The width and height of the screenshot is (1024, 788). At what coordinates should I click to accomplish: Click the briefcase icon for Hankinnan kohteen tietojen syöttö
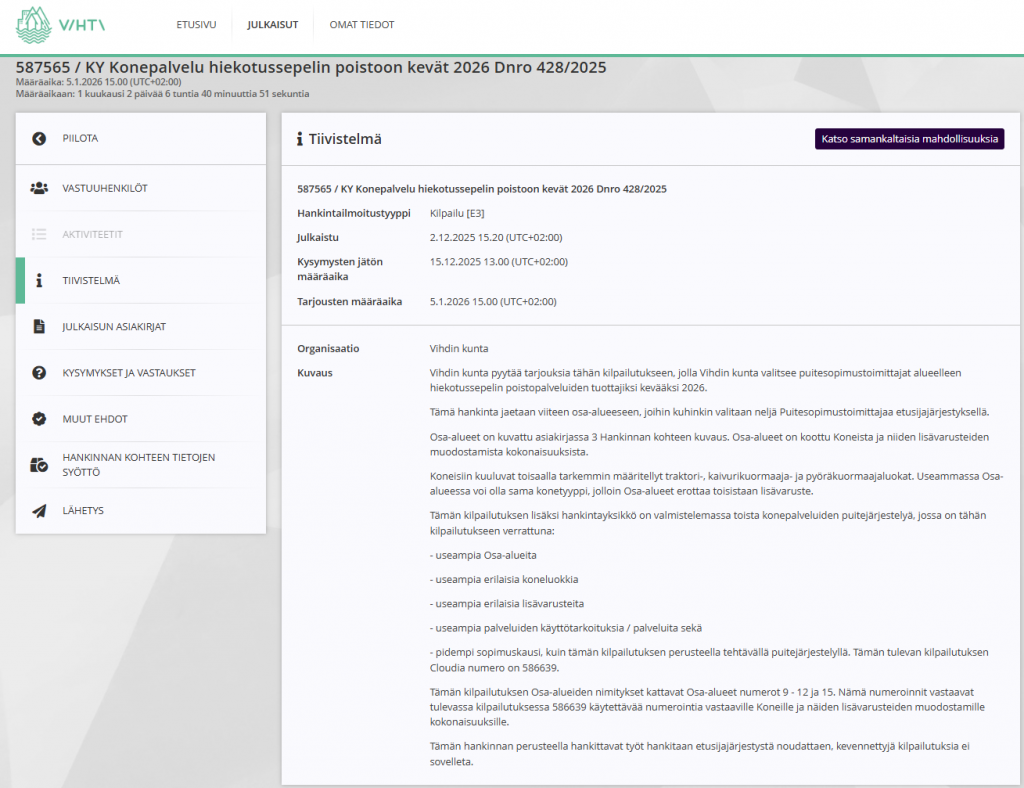point(39,465)
